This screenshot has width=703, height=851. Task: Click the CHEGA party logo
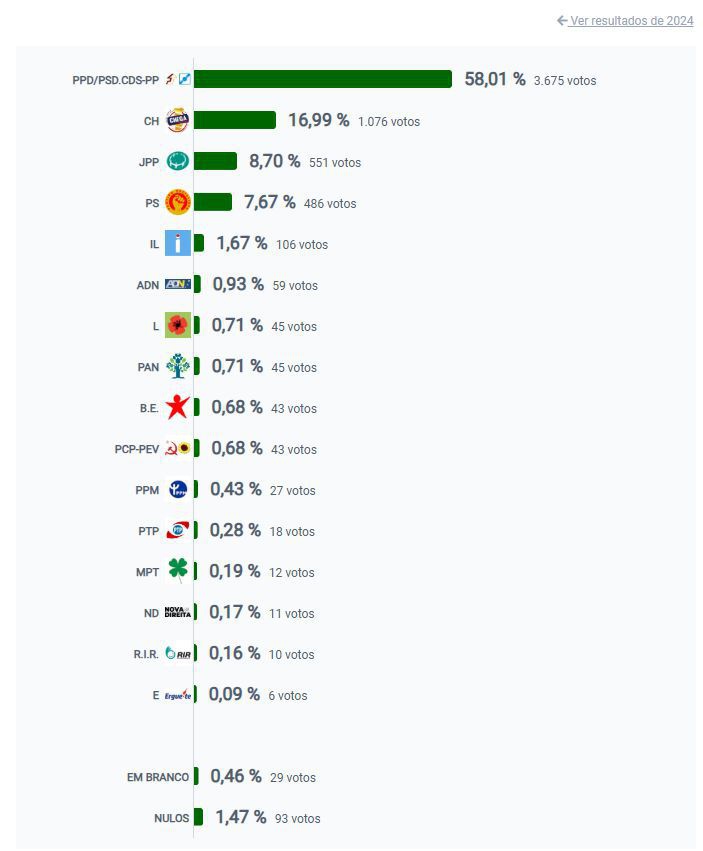pos(177,121)
